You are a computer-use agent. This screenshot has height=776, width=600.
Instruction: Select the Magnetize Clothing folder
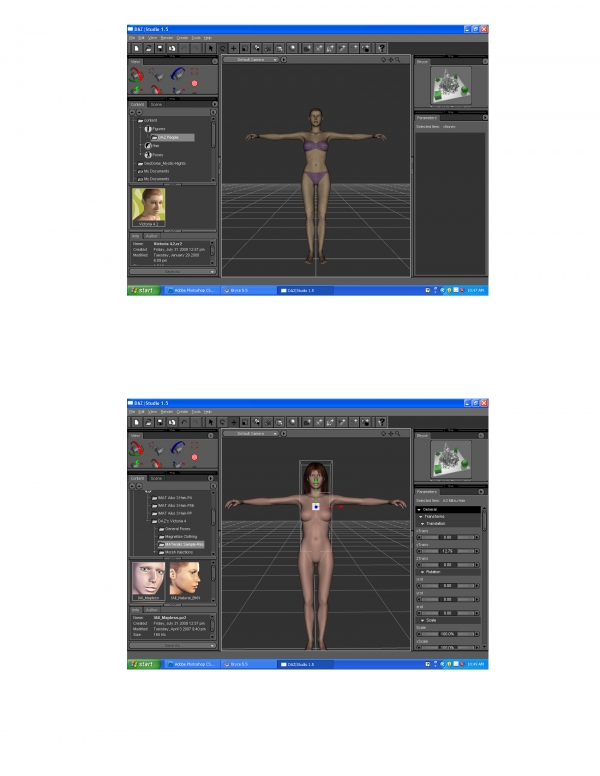coord(178,537)
